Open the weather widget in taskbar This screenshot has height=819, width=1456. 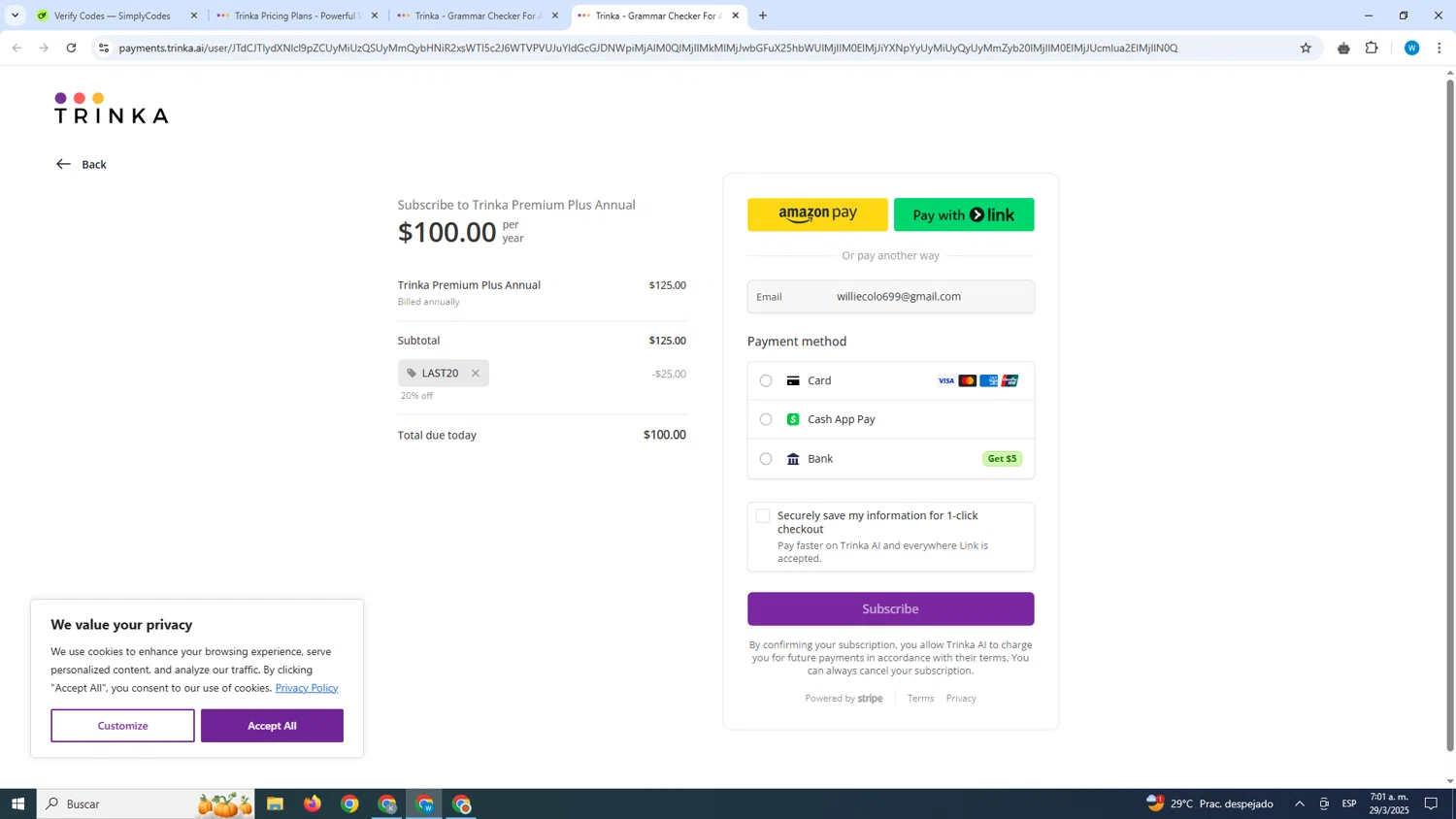pos(1209,803)
